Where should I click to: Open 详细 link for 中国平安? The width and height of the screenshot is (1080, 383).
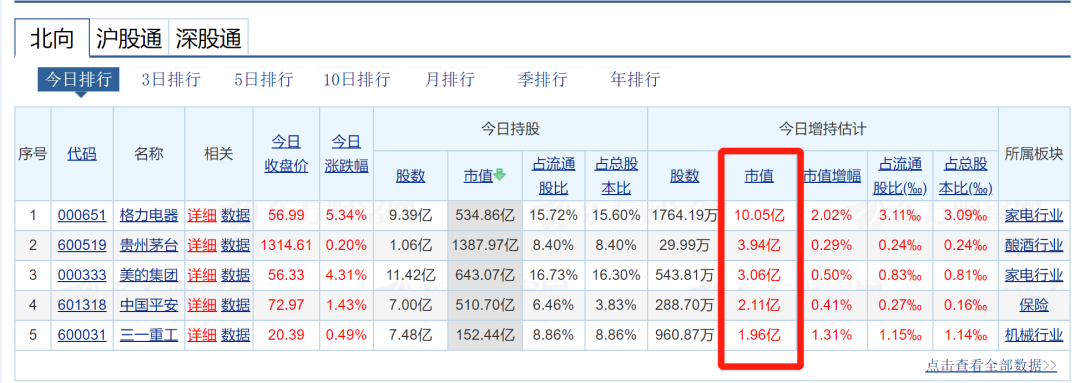pos(202,305)
